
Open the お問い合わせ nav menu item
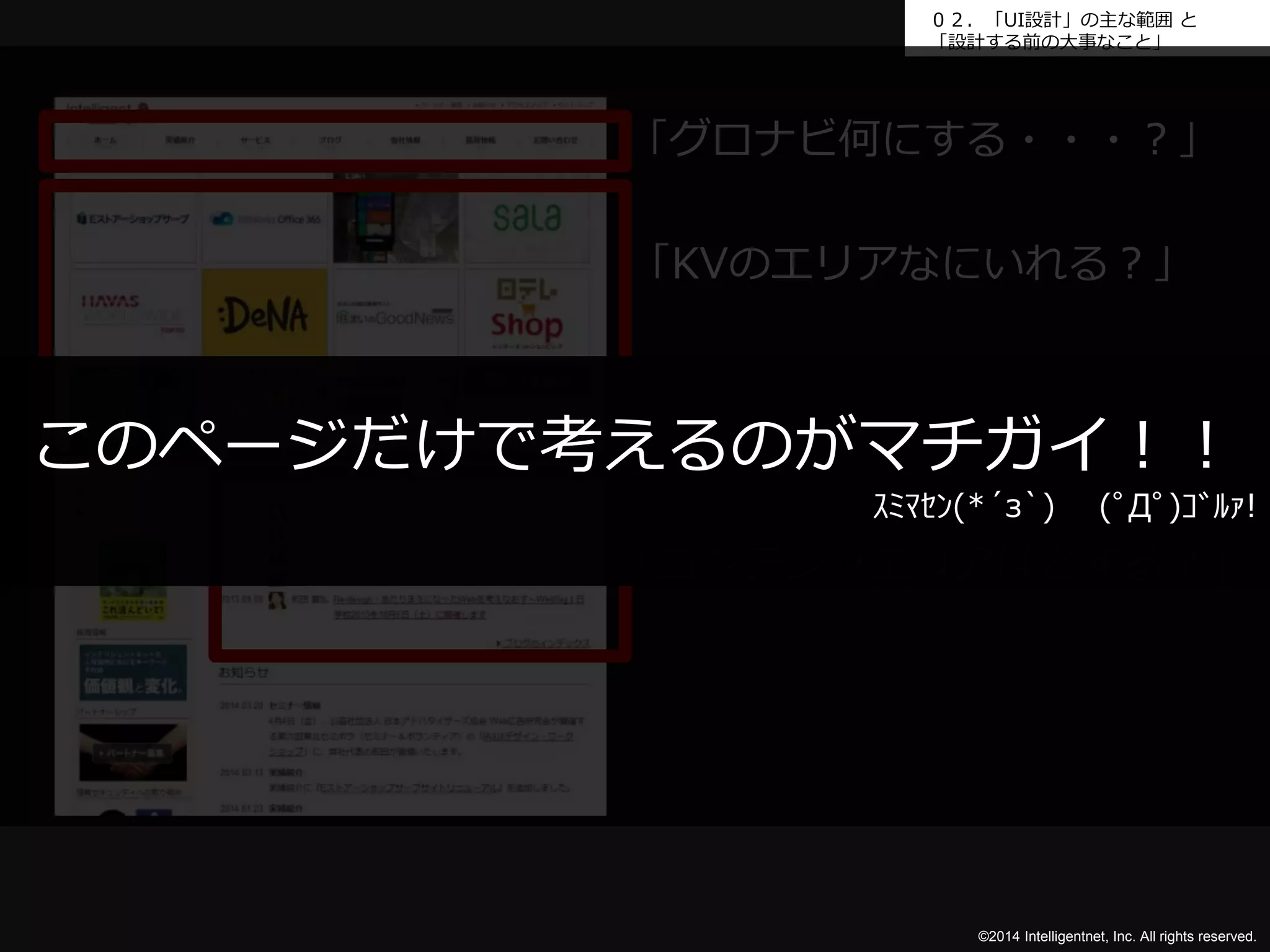[x=555, y=140]
